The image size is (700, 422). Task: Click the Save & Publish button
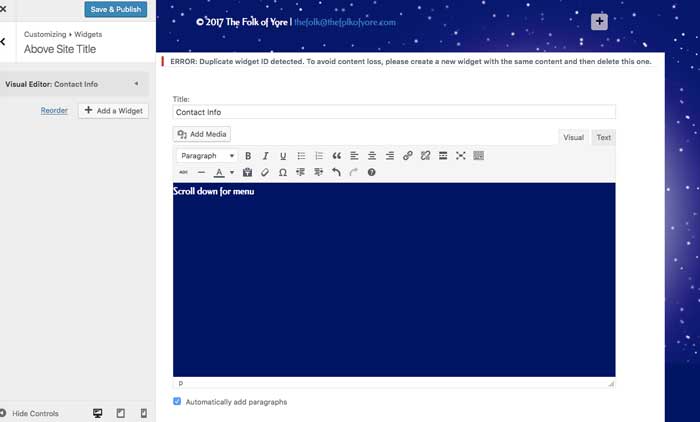[x=115, y=10]
